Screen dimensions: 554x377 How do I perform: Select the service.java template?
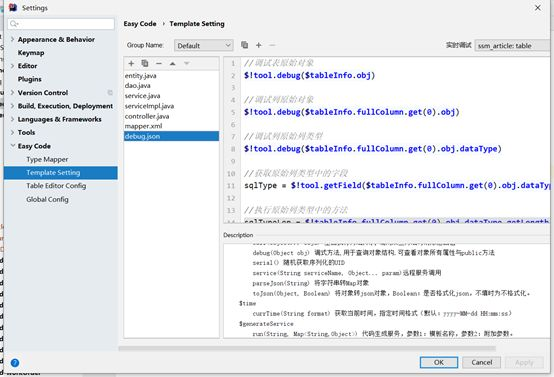[x=142, y=96]
